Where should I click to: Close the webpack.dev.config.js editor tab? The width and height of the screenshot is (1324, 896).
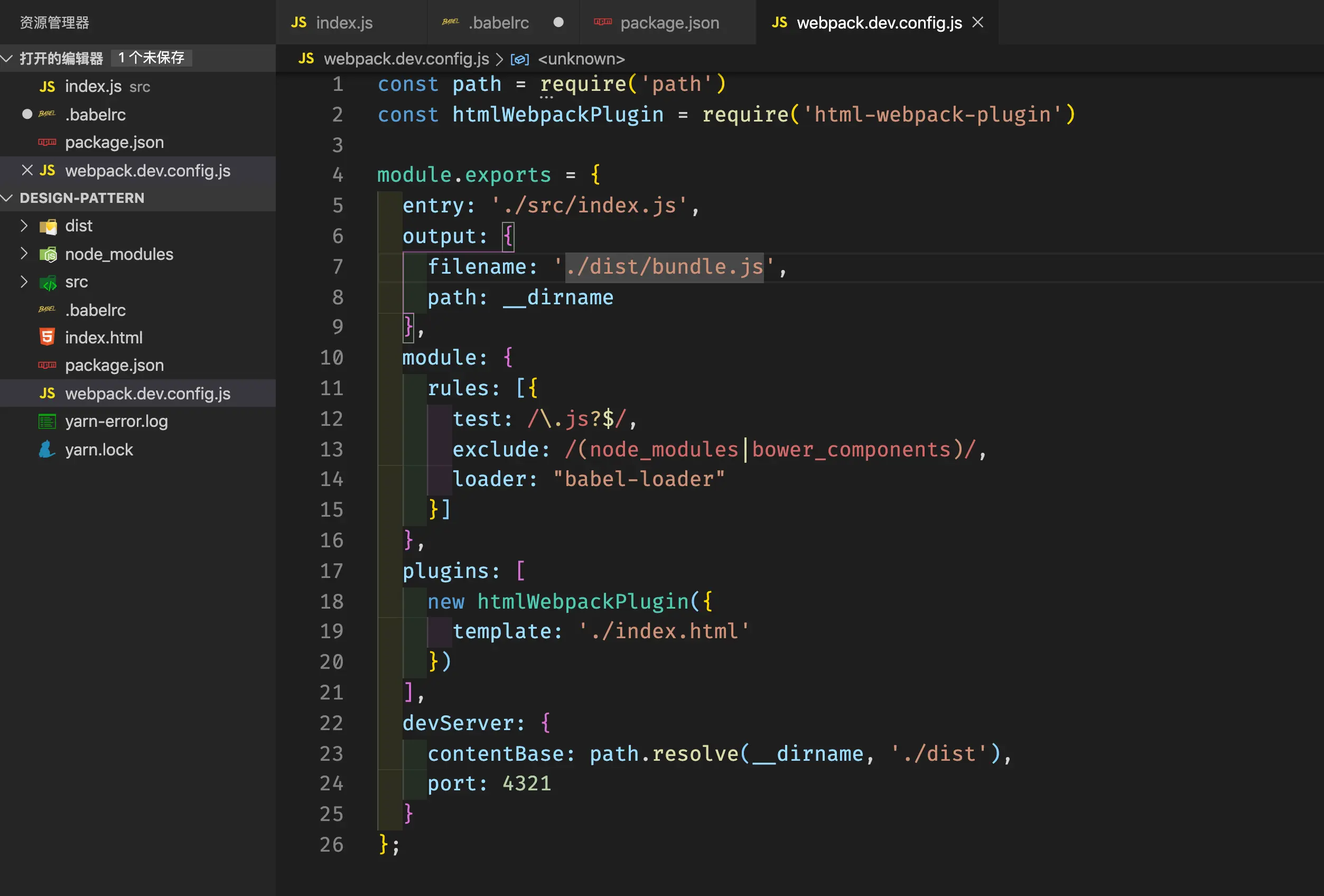[977, 22]
